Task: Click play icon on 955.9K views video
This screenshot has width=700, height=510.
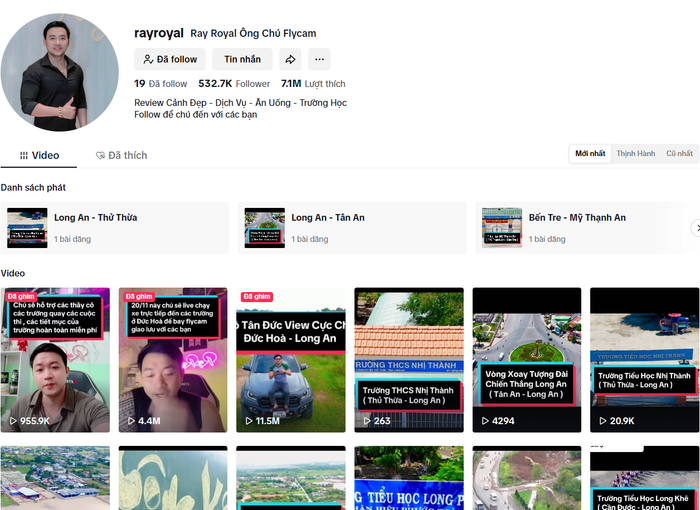Action: coord(13,421)
